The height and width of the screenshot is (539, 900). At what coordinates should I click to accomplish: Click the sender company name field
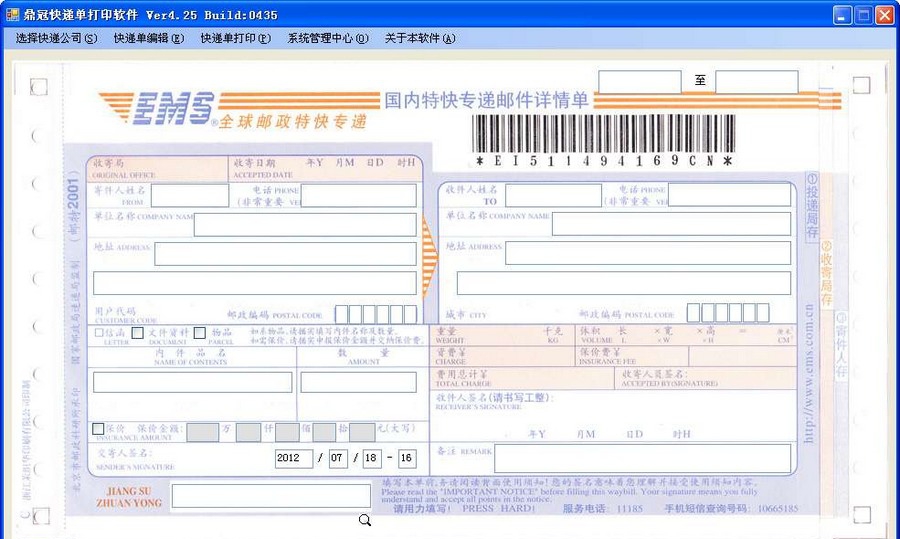tap(305, 225)
